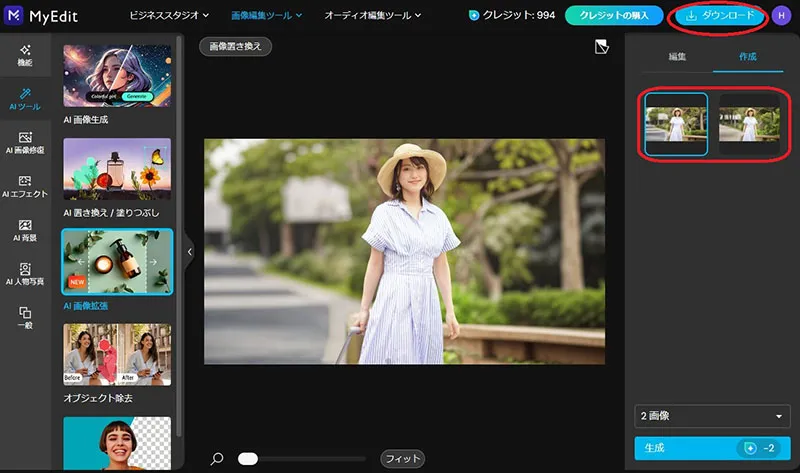Open the ビジネススタジオ dropdown menu
800x473 pixels.
[x=169, y=15]
